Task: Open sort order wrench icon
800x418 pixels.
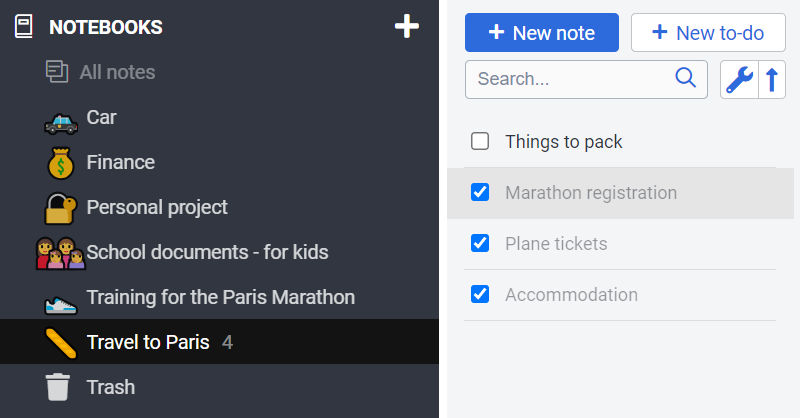Action: (739, 80)
